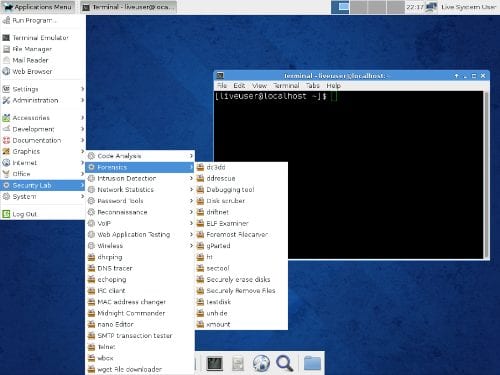Launch wget file downloader
Image resolution: width=500 pixels, height=375 pixels.
pos(140,369)
